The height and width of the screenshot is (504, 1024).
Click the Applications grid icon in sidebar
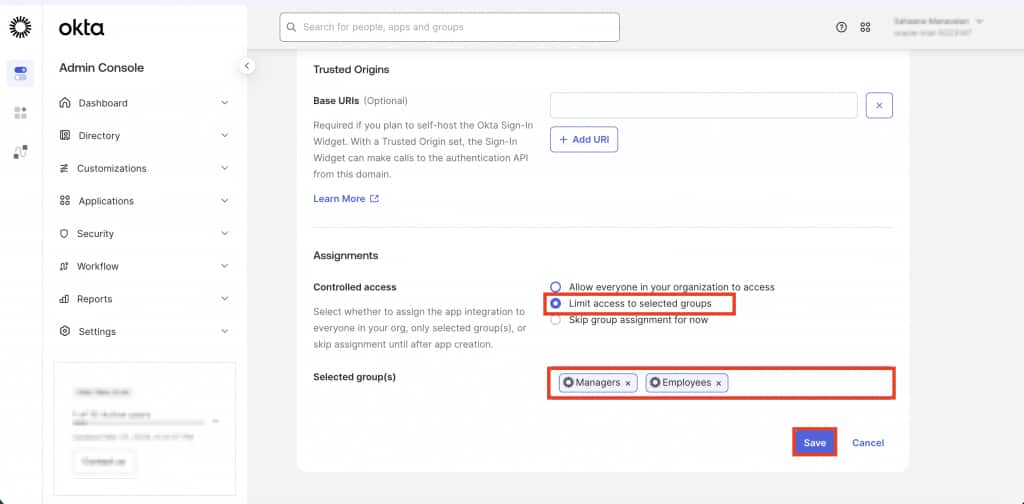64,201
